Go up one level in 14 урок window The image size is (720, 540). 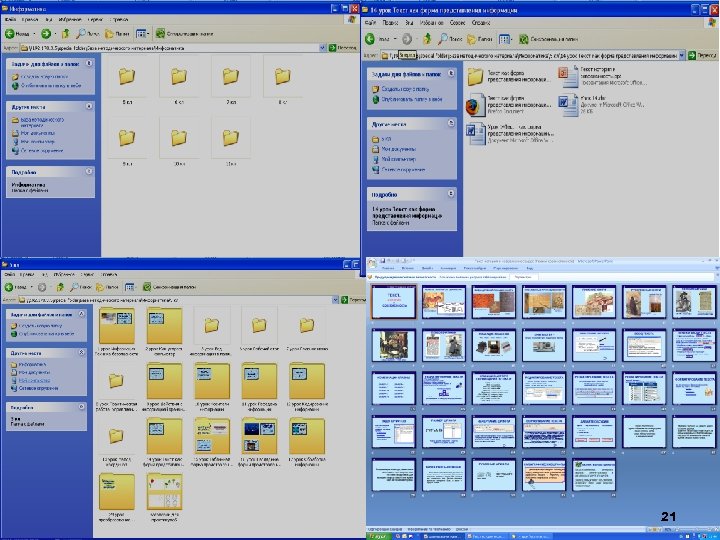(x=428, y=39)
